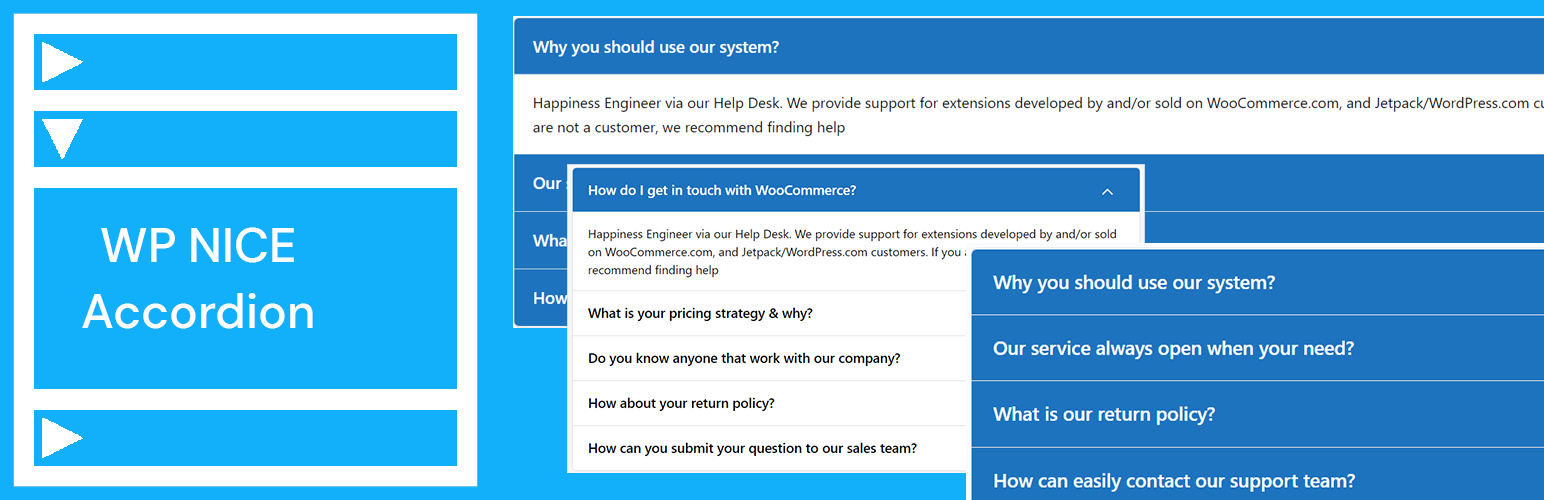Viewport: 1544px width, 500px height.
Task: Click the first blue bar in the logo
Action: 245,62
